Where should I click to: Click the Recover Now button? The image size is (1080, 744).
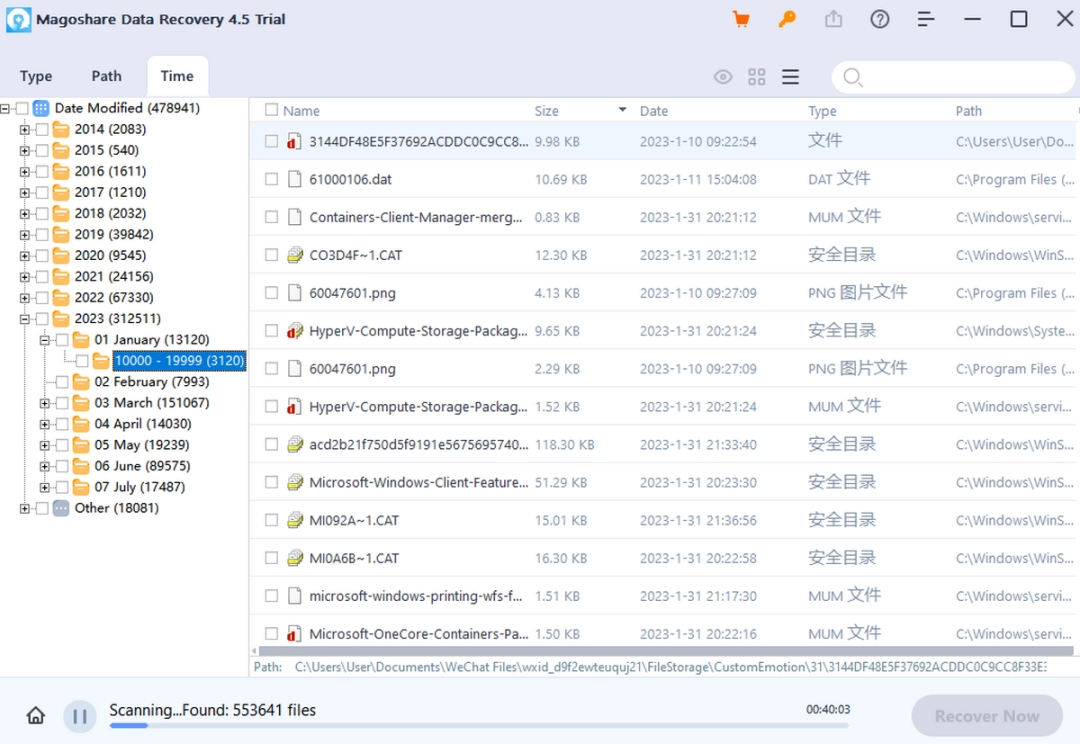(987, 716)
